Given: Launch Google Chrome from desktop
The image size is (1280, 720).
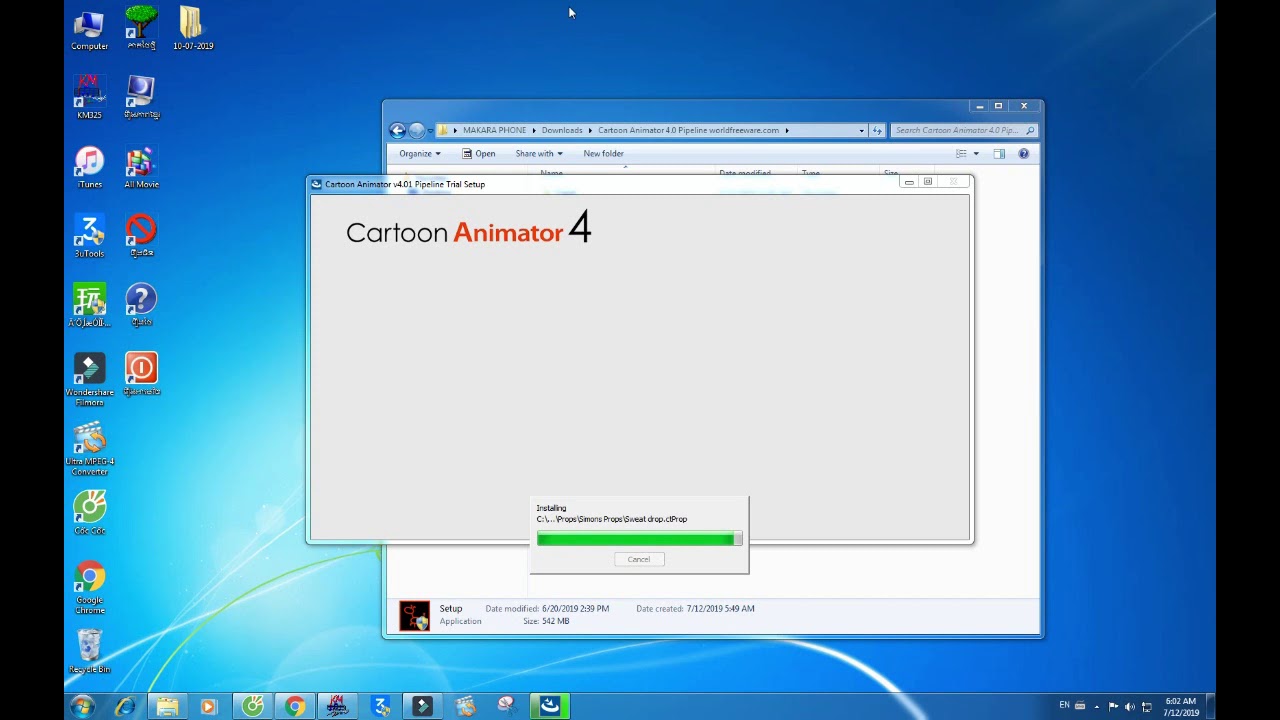Looking at the screenshot, I should [89, 586].
